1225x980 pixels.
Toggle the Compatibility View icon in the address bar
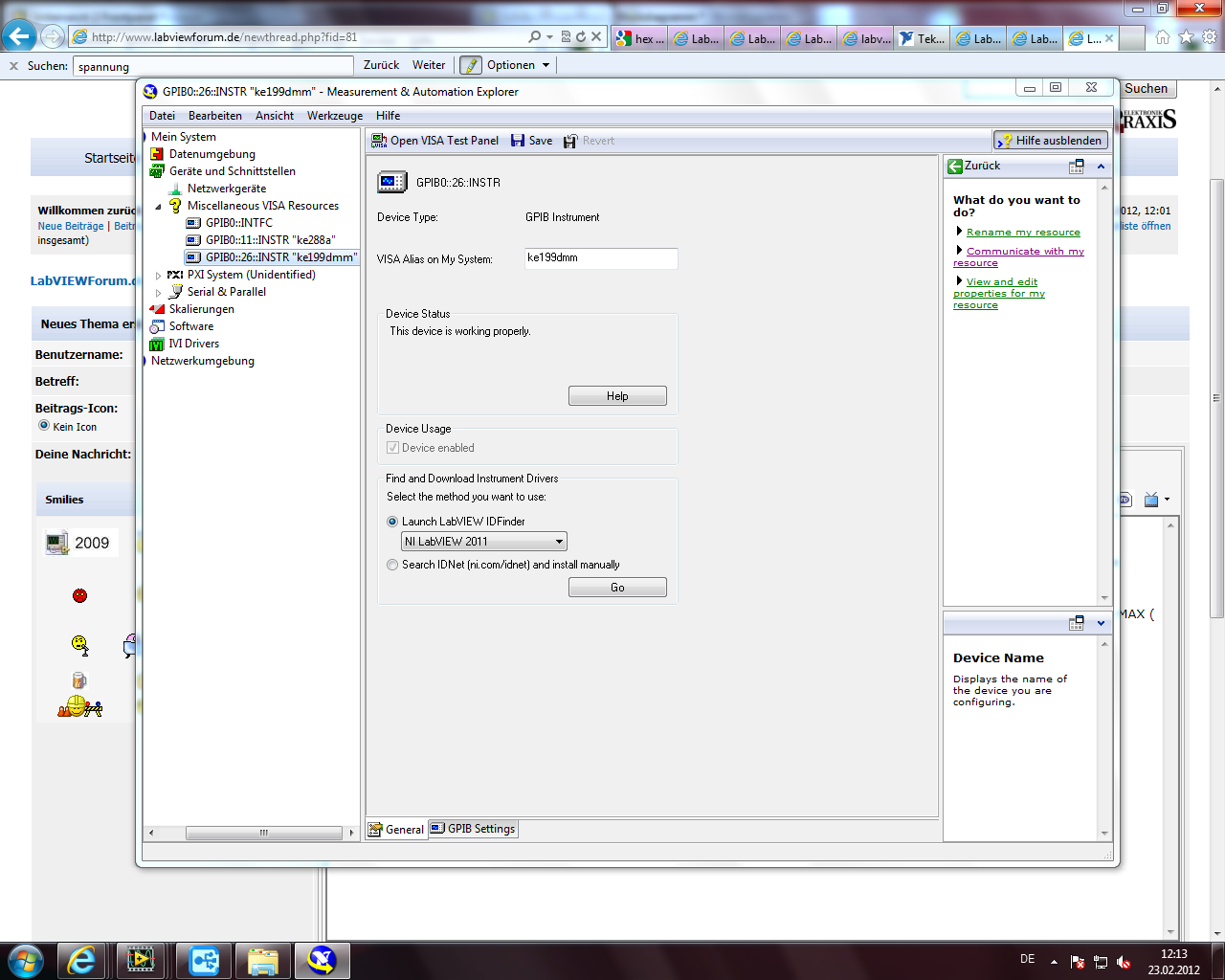[566, 37]
